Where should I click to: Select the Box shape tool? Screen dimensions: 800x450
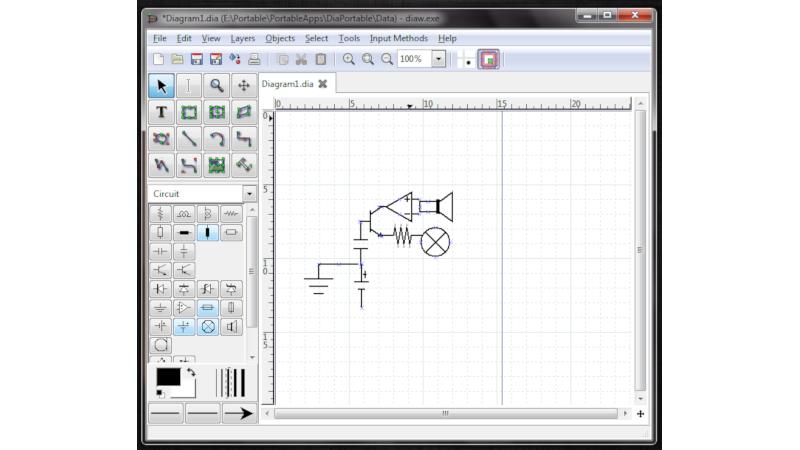click(189, 112)
